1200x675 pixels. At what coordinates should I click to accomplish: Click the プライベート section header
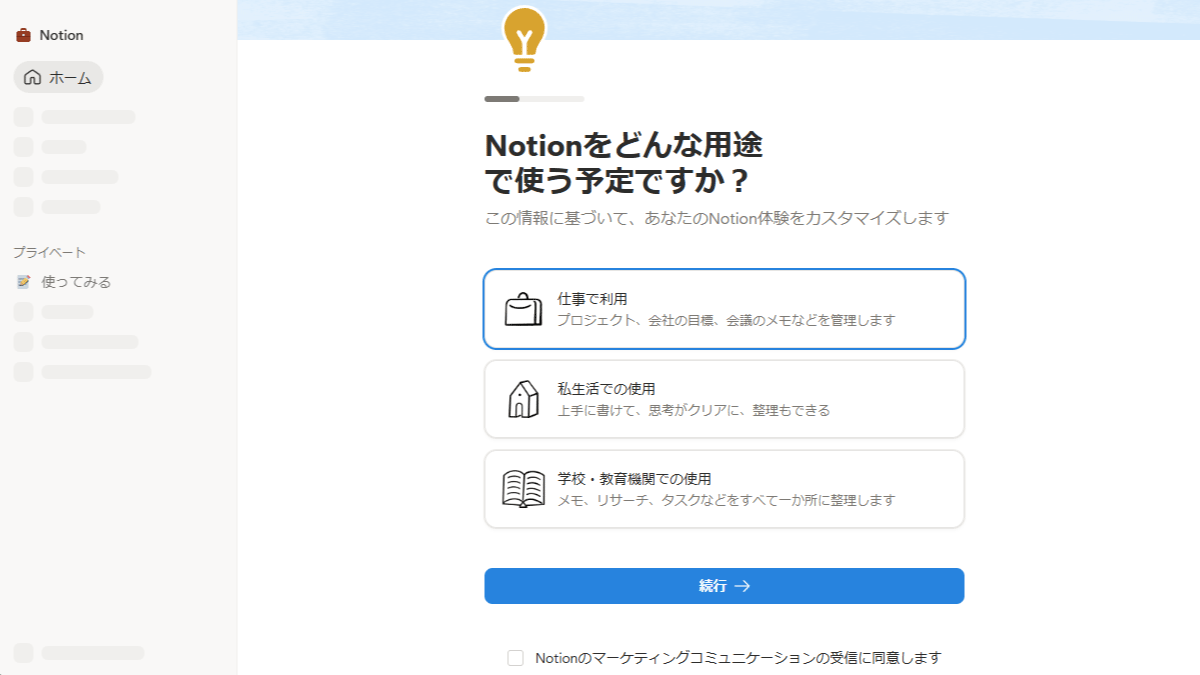coord(50,252)
